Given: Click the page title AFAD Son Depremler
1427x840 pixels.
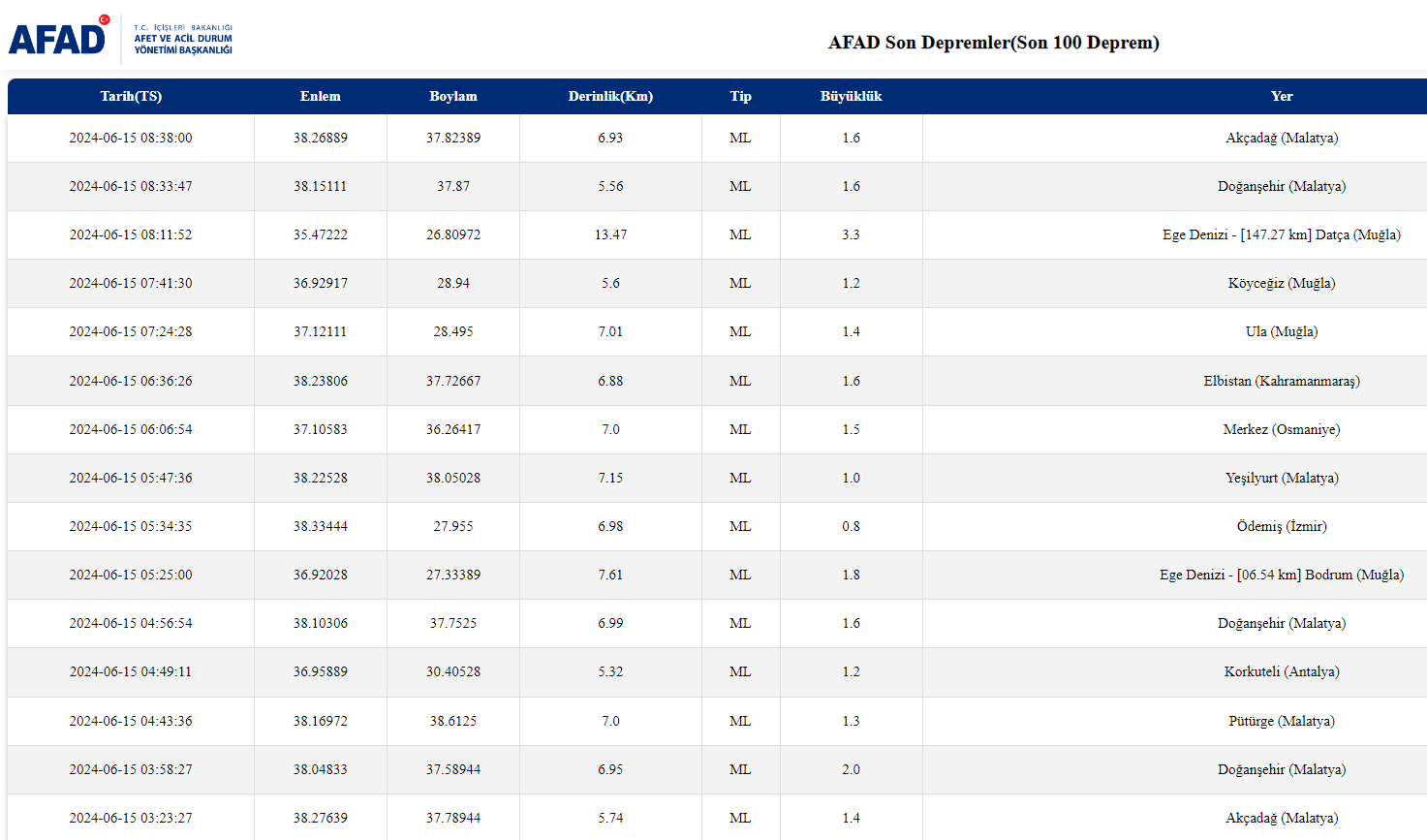Looking at the screenshot, I should point(993,43).
